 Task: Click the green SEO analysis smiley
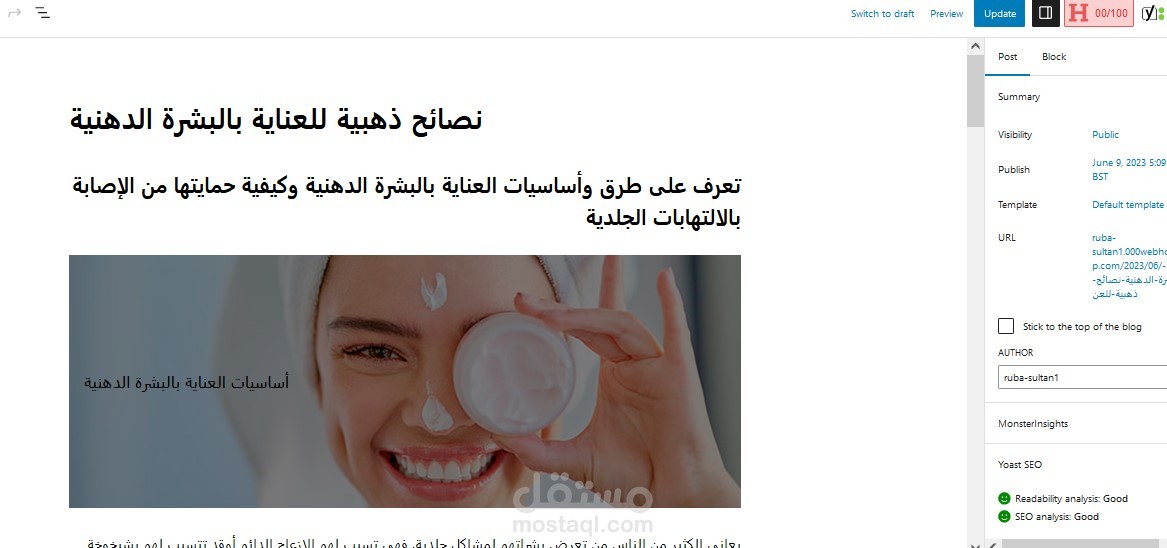click(x=1004, y=516)
